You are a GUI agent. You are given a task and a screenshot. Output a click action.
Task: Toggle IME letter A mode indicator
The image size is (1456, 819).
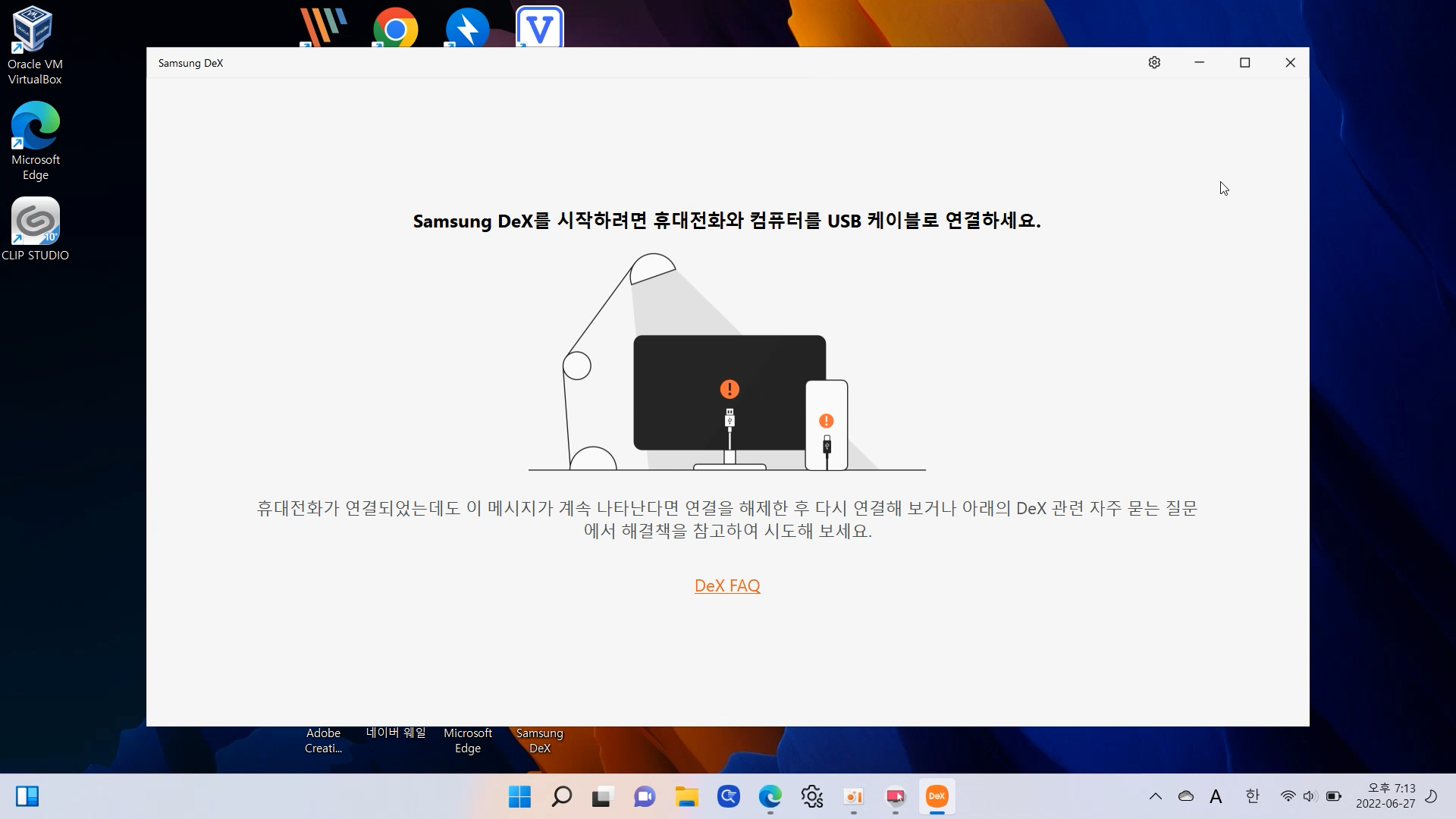1216,796
